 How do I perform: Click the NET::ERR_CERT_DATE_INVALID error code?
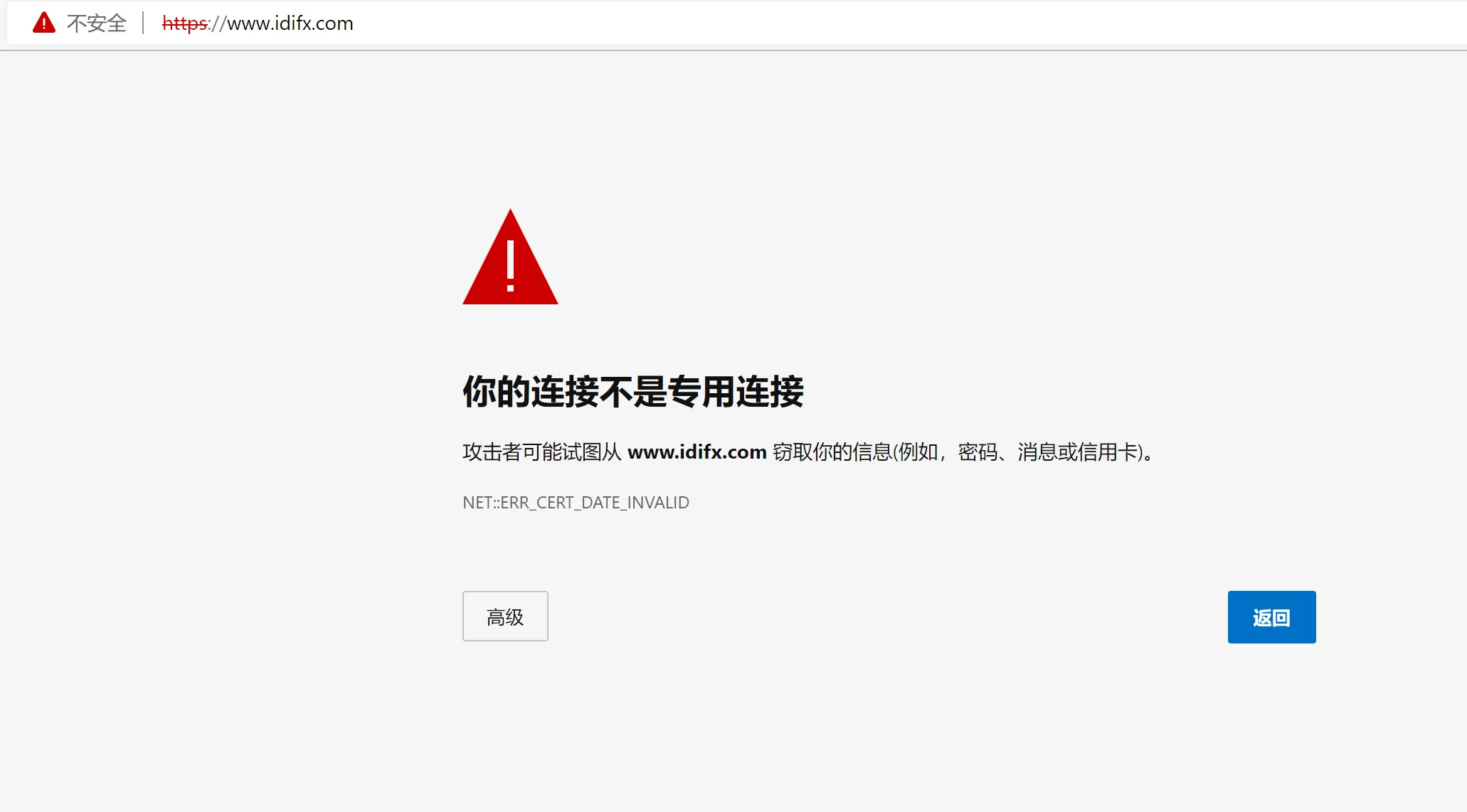tap(576, 503)
